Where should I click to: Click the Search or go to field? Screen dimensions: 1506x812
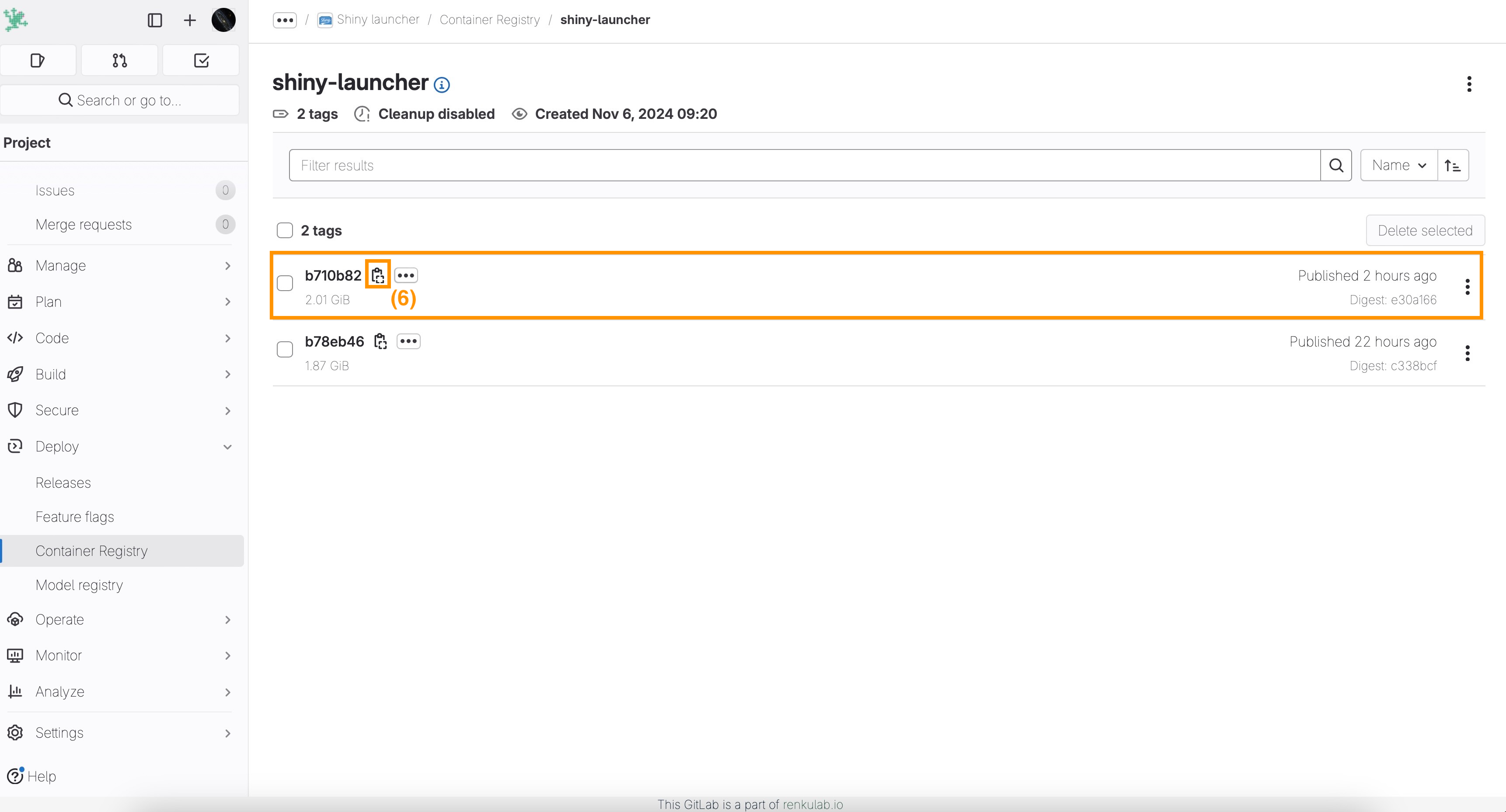click(x=120, y=100)
